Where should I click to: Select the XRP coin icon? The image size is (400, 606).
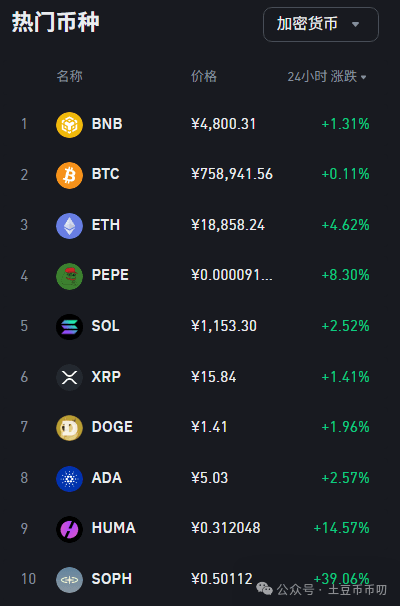pyautogui.click(x=70, y=377)
